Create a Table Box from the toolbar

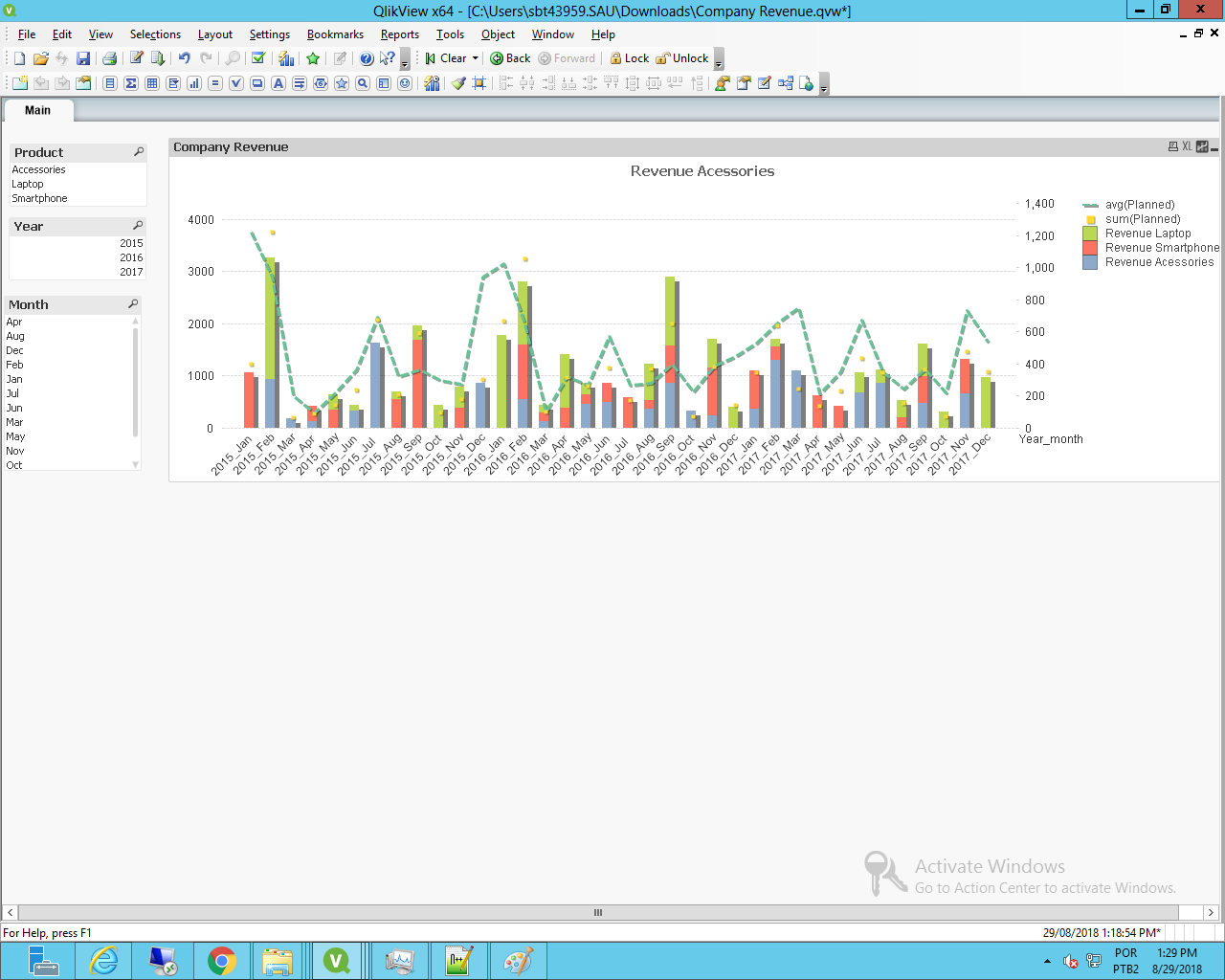click(152, 83)
